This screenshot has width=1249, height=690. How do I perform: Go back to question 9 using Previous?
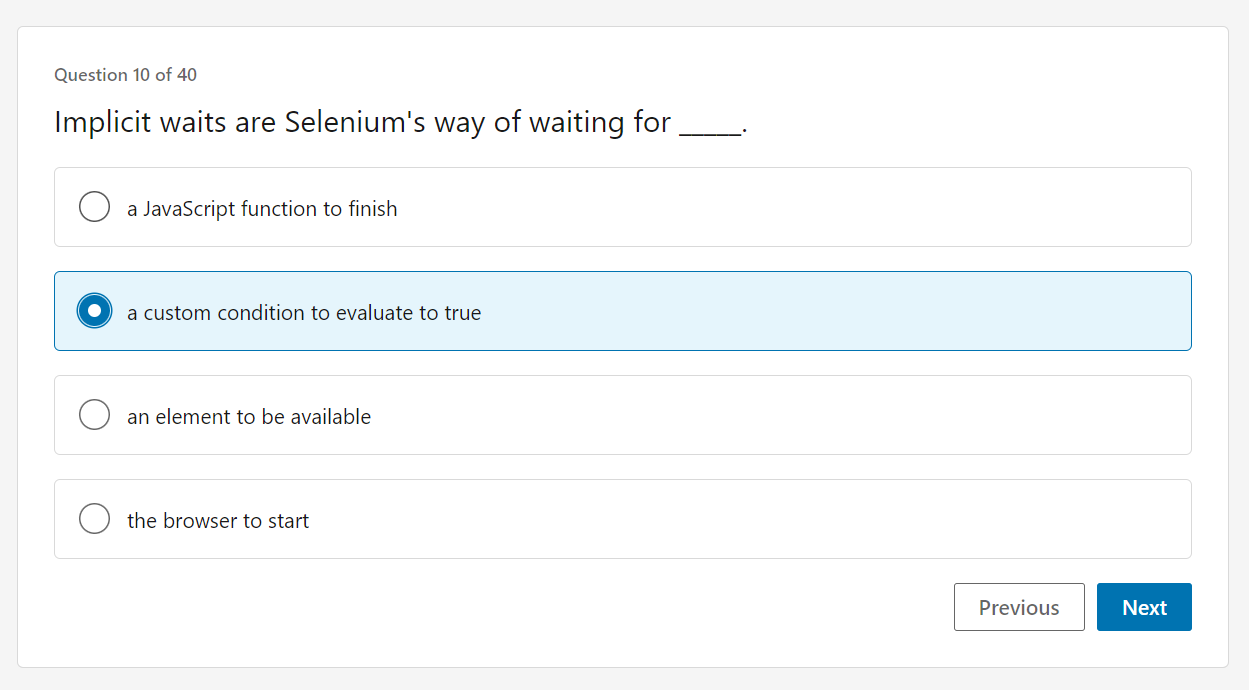pos(1019,607)
